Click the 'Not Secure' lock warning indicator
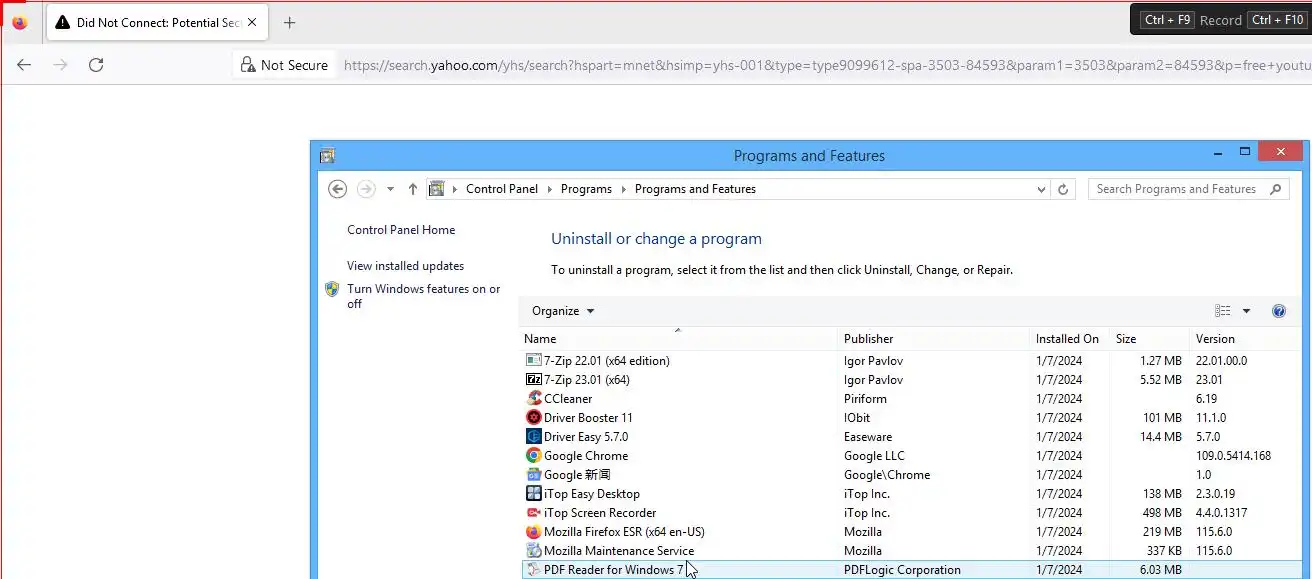1312x579 pixels. (284, 65)
